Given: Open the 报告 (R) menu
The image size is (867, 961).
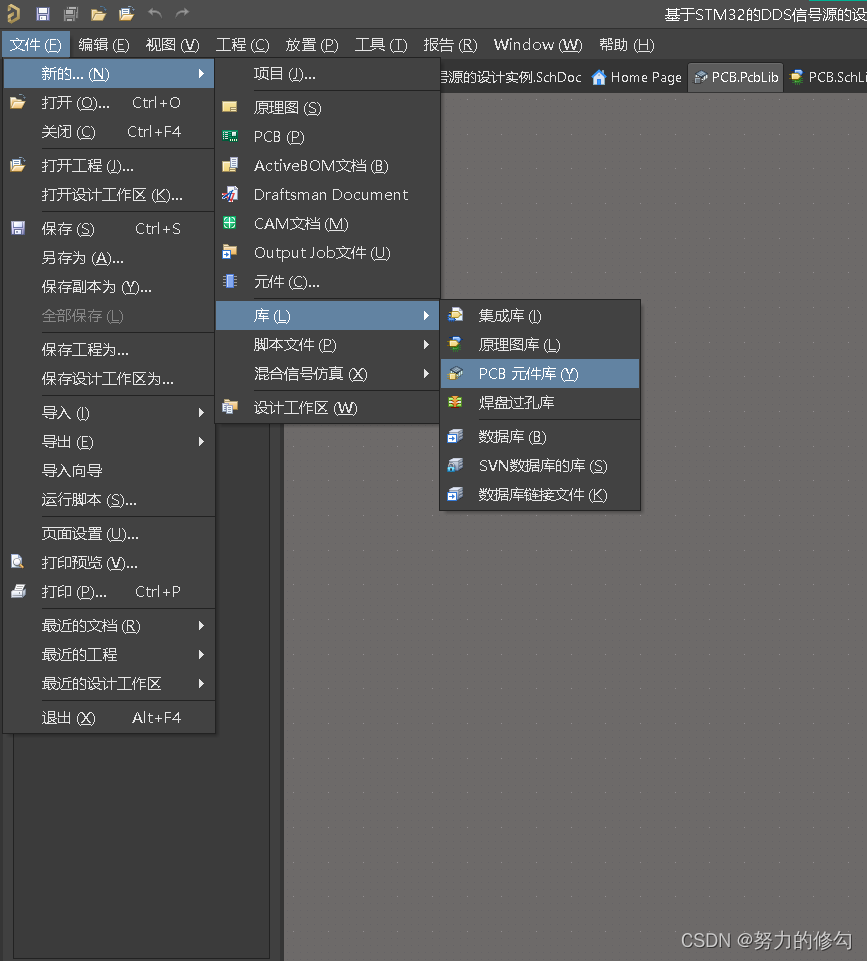Looking at the screenshot, I should pyautogui.click(x=450, y=45).
